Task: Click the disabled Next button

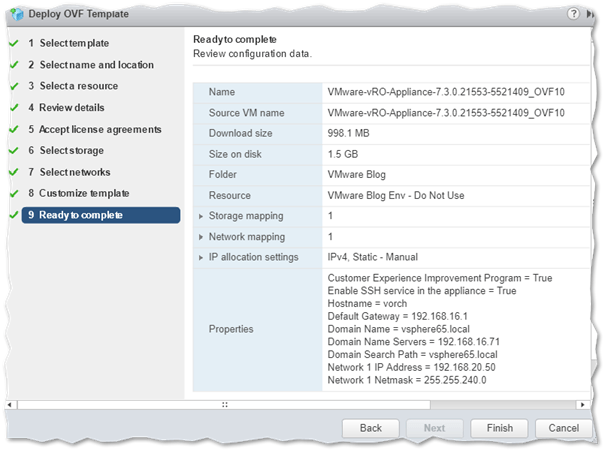Action: click(x=434, y=428)
